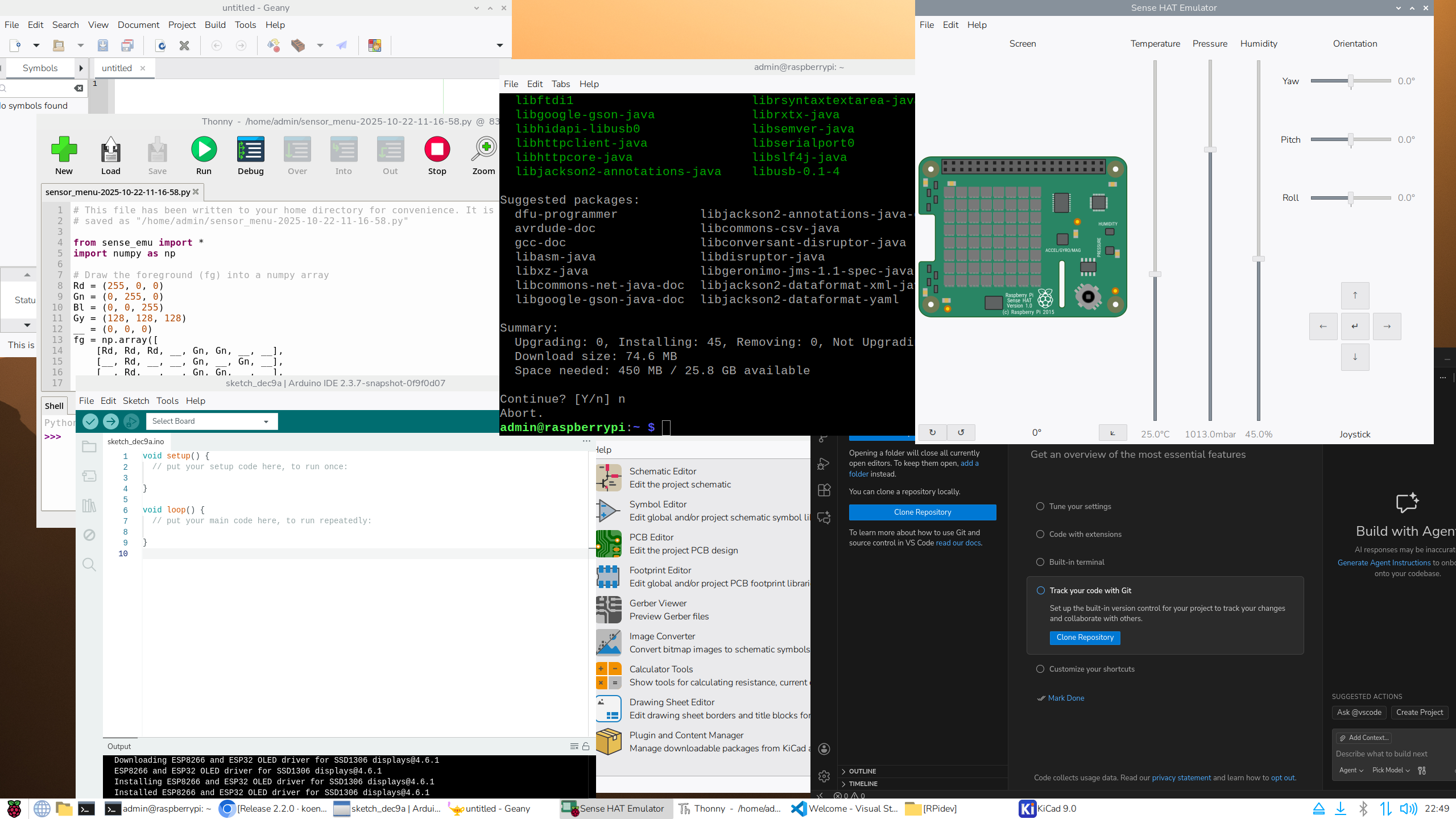Click Mark Done link

click(x=1065, y=698)
